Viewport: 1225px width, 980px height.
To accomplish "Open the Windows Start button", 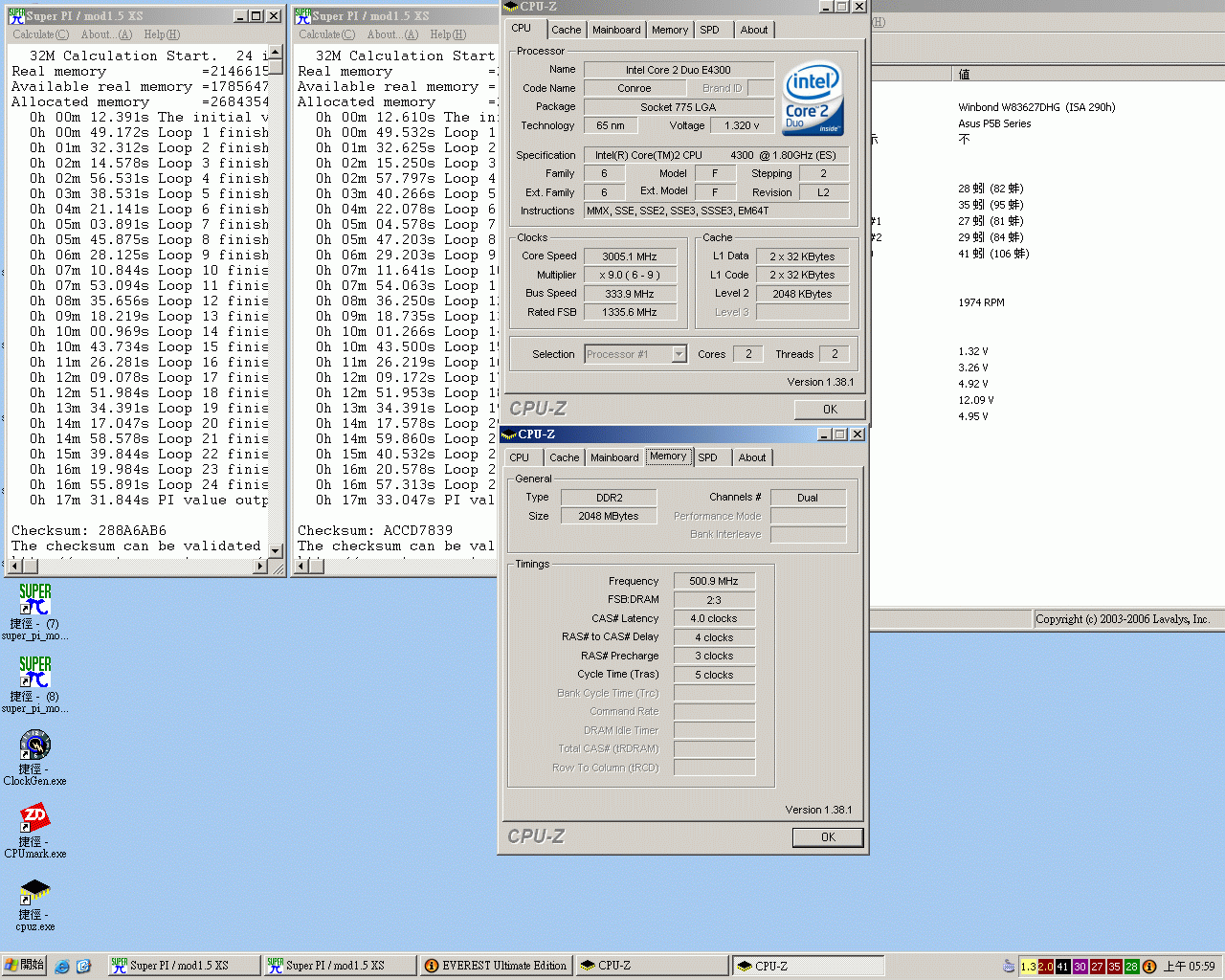I will [x=24, y=966].
